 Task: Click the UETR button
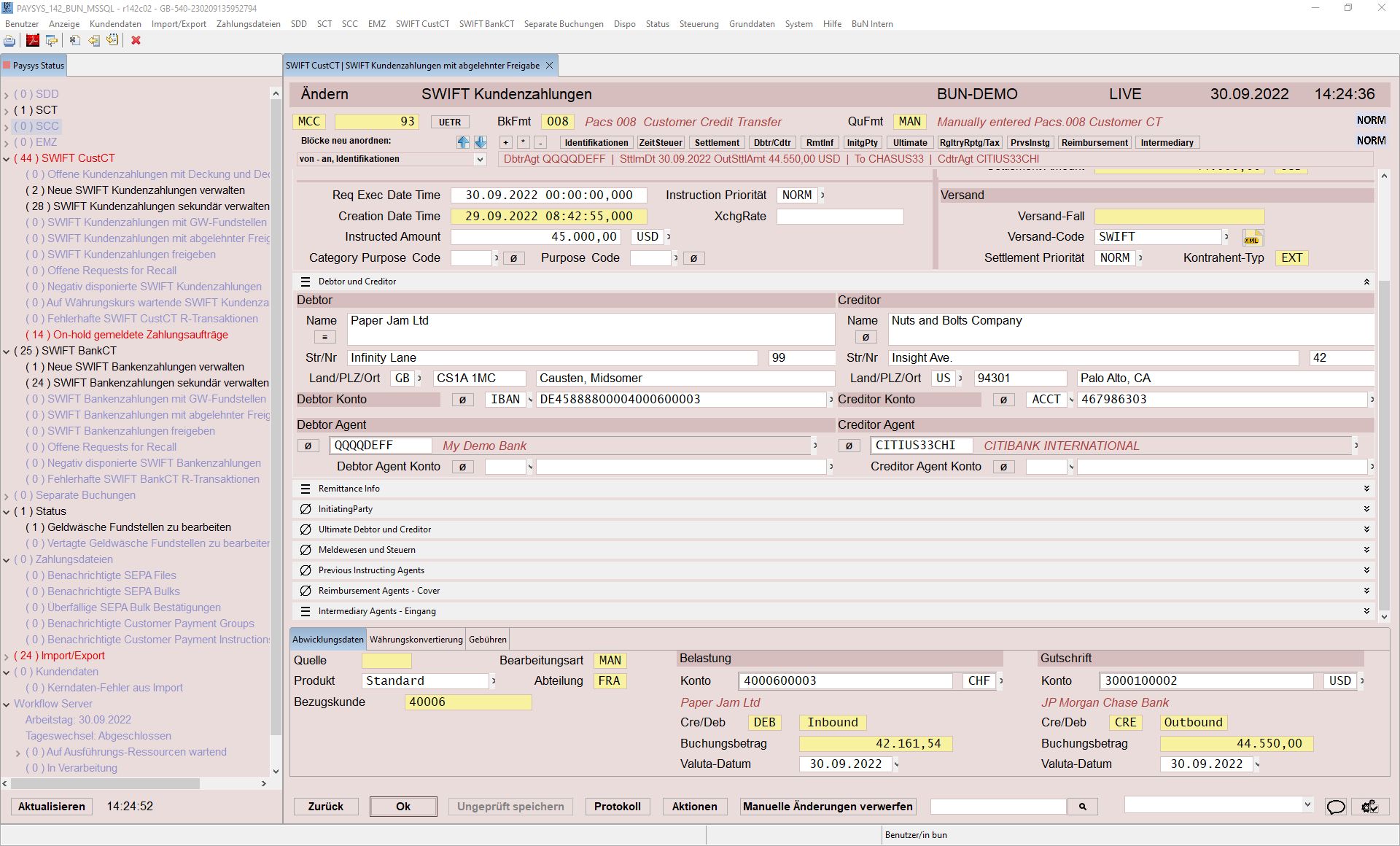point(450,123)
